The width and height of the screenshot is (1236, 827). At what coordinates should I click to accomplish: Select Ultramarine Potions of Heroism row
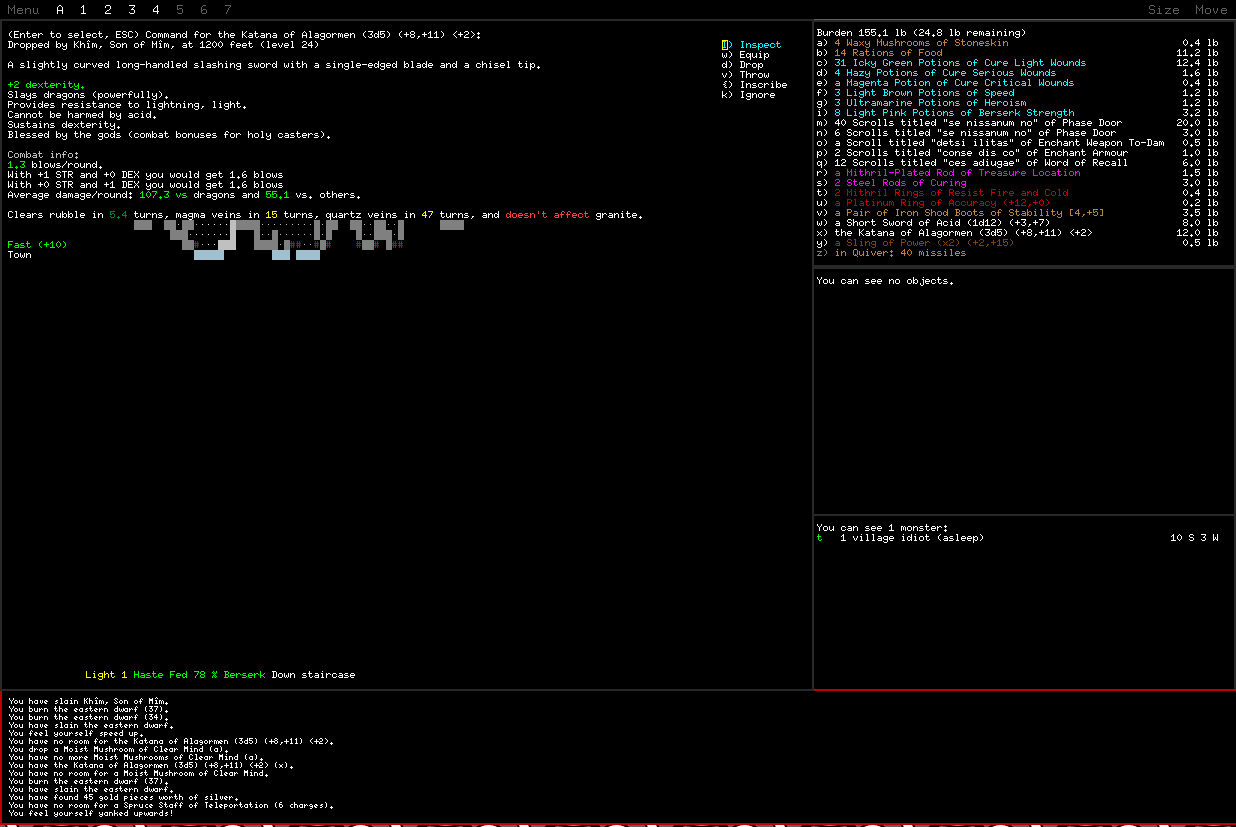tap(1017, 103)
